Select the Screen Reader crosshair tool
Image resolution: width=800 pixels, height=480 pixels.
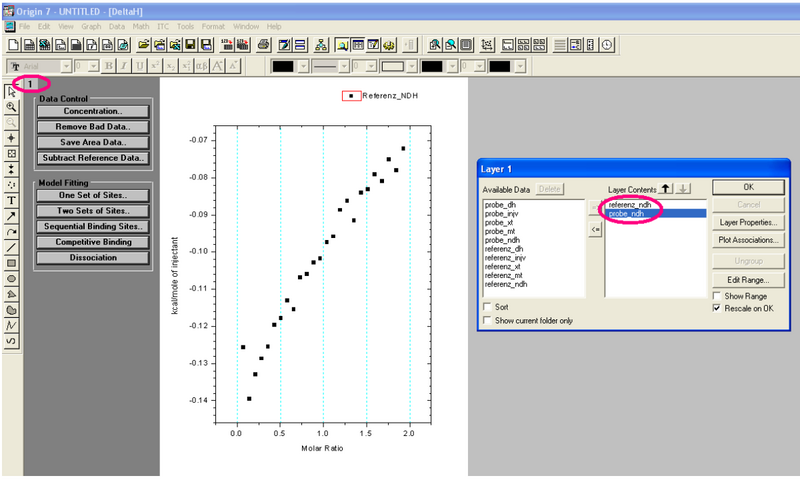11,138
